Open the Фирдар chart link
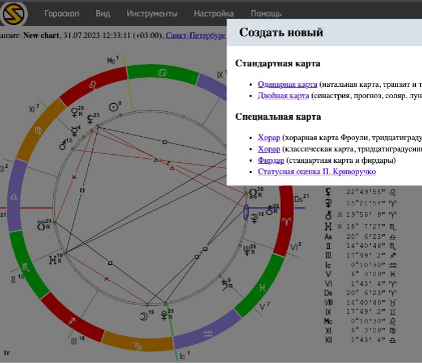422x364 pixels. click(x=271, y=160)
